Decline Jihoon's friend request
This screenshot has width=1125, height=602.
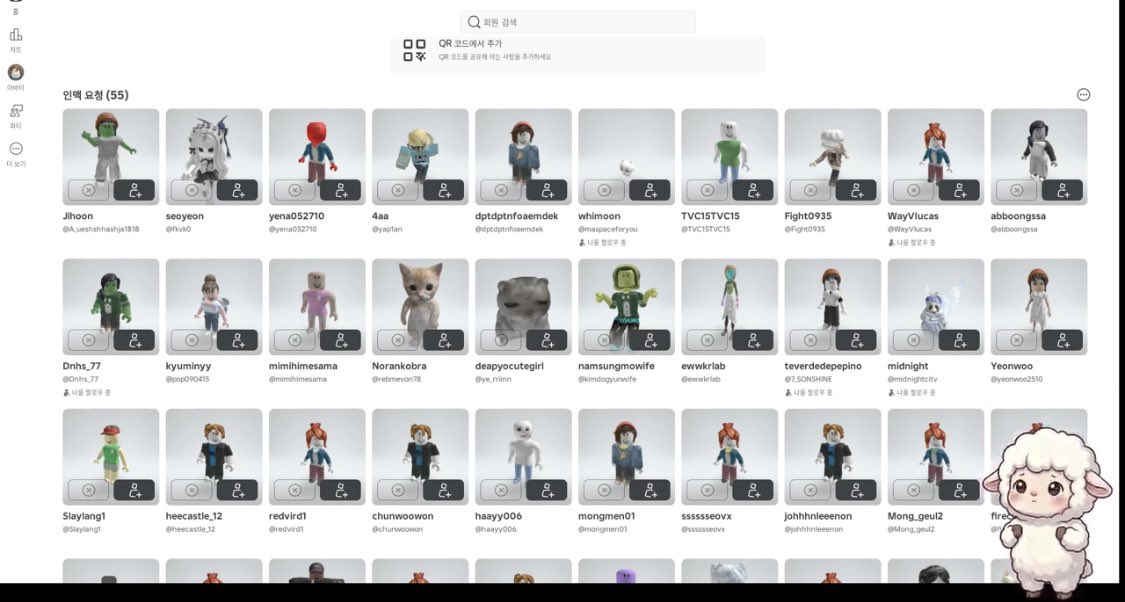pyautogui.click(x=88, y=190)
